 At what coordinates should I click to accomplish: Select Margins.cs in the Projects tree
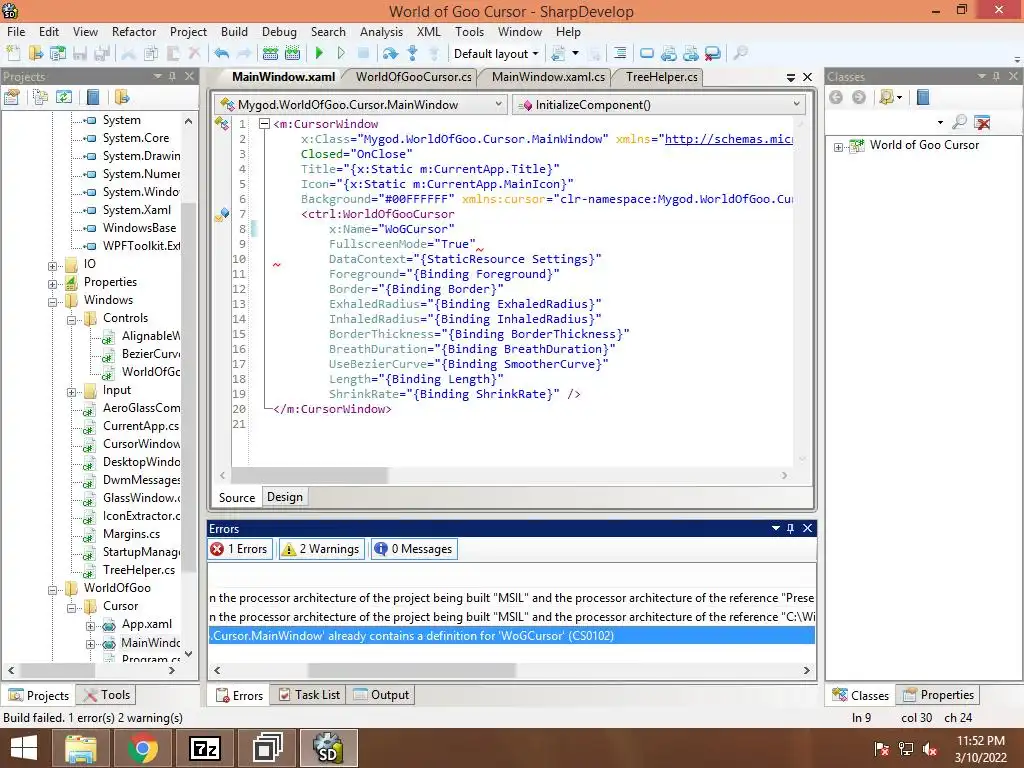point(131,534)
